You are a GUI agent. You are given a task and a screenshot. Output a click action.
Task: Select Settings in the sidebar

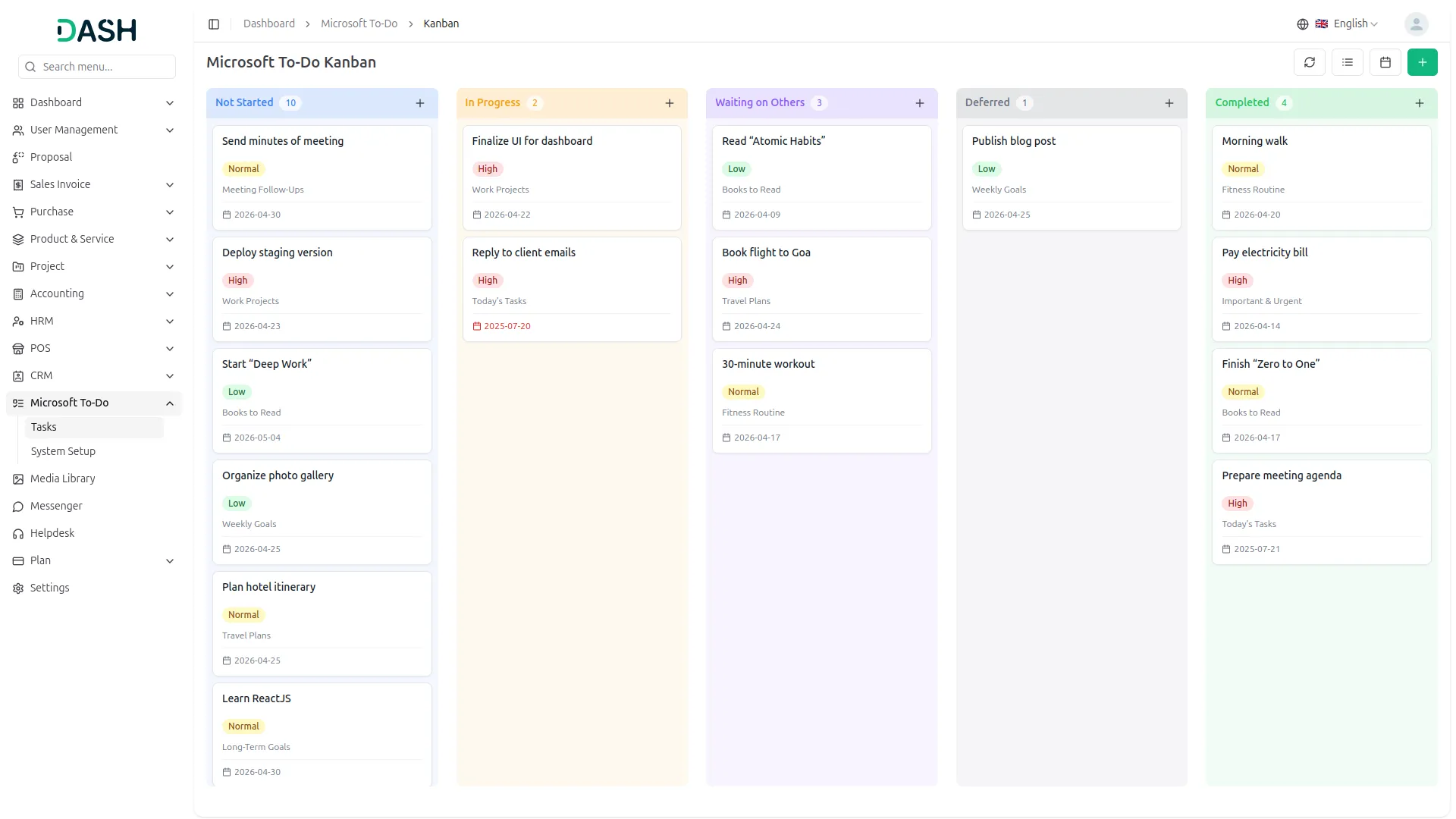(94, 588)
